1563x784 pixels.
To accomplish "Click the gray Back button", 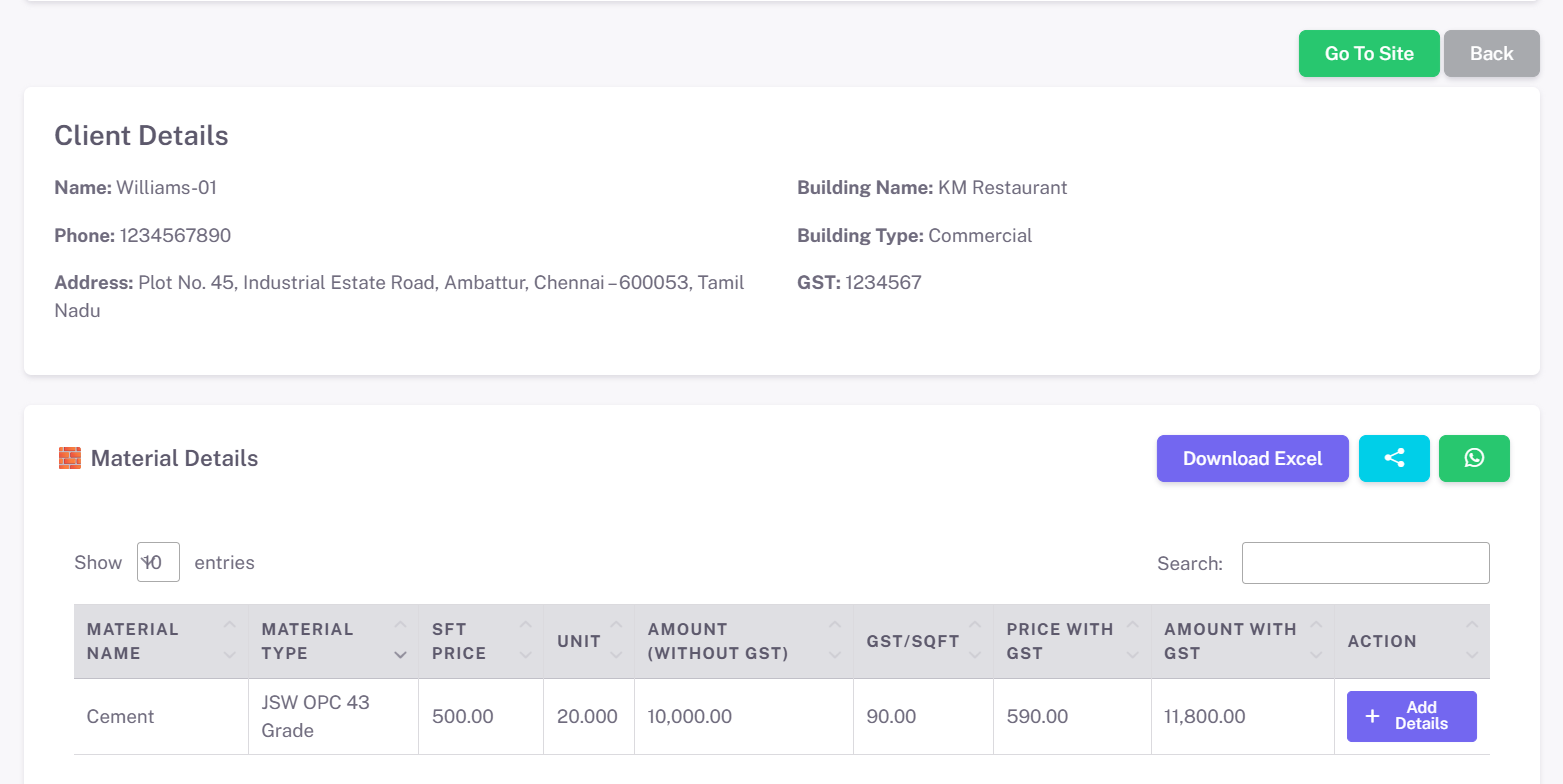I will 1491,54.
